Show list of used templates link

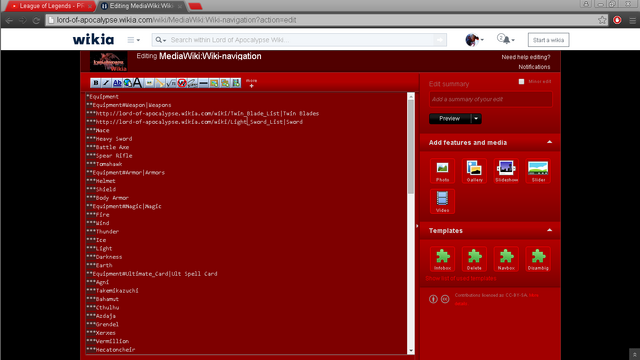click(461, 278)
